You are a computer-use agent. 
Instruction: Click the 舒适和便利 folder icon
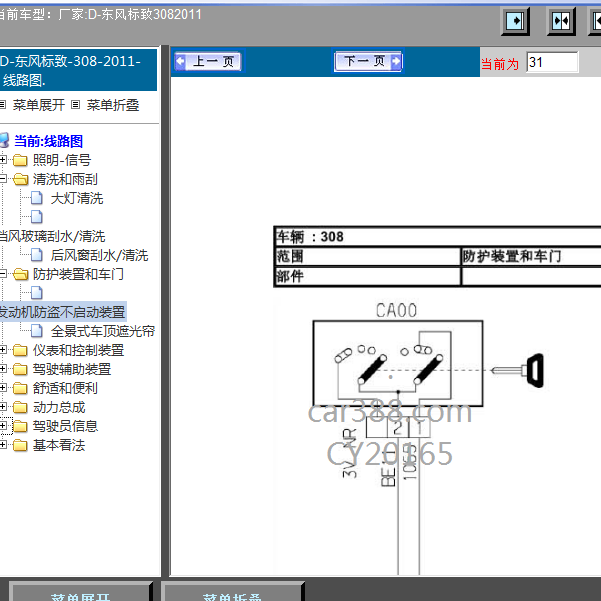(x=20, y=388)
